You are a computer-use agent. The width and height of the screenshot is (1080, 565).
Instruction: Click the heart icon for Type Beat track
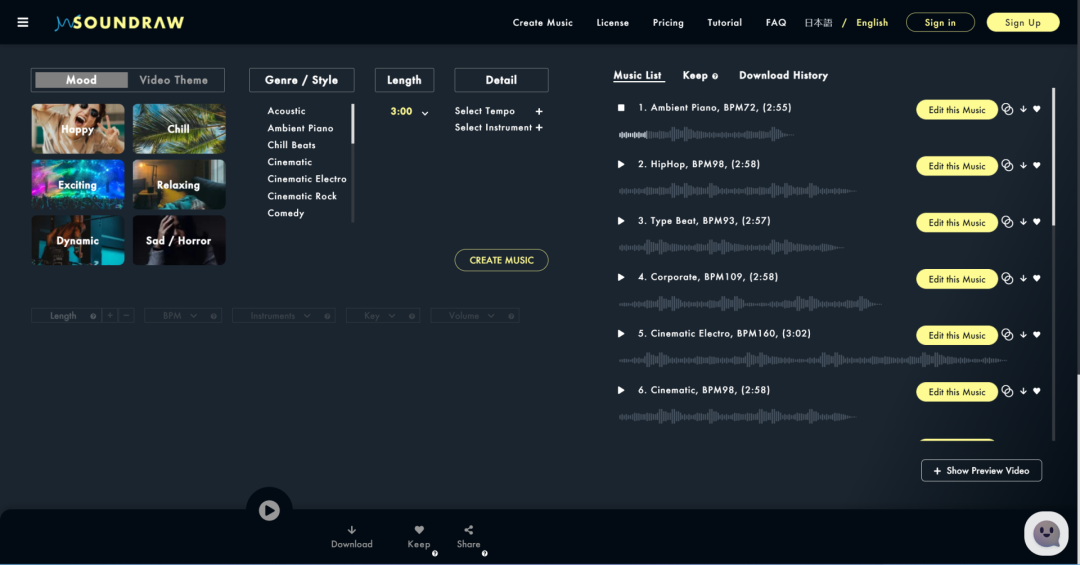click(1037, 222)
